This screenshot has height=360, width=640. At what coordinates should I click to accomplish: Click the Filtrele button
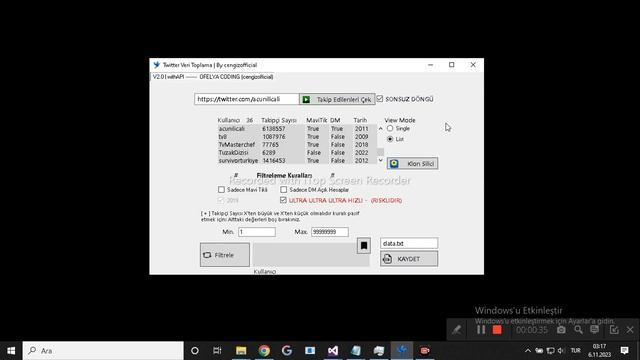click(x=225, y=255)
